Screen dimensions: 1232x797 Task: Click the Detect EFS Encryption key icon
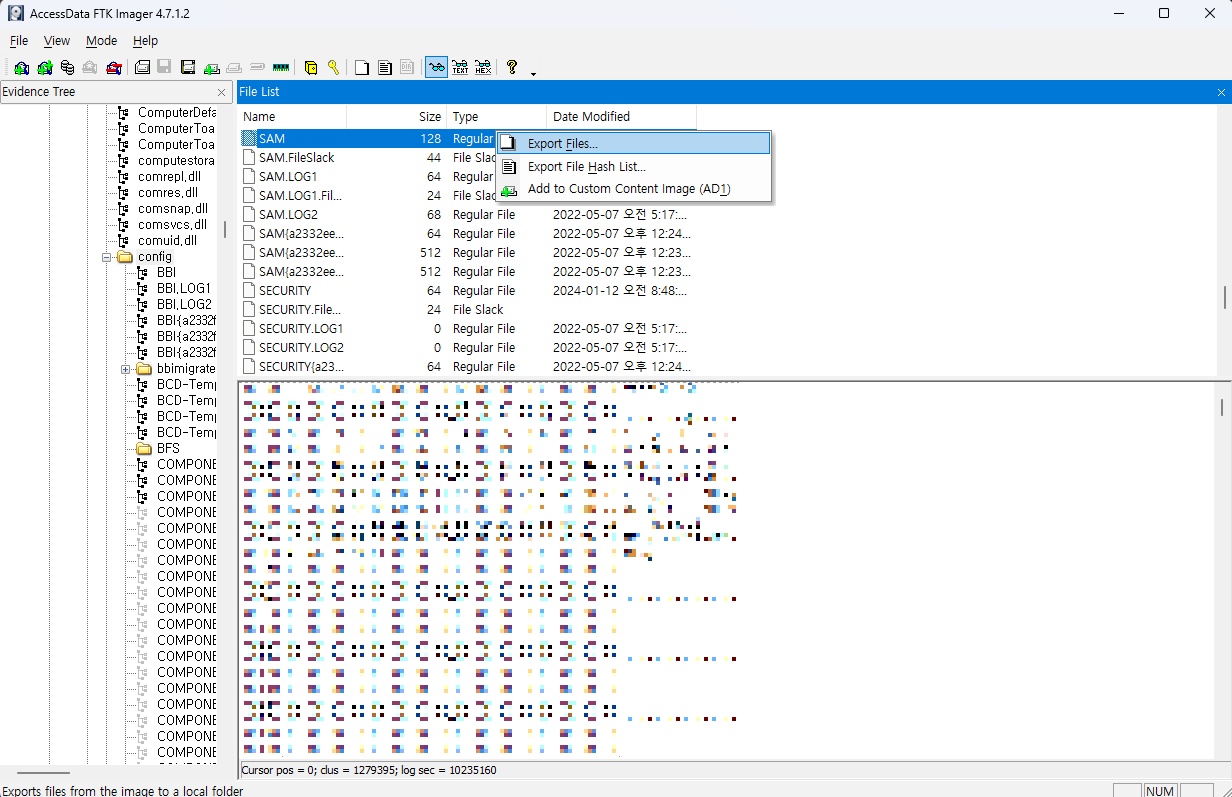[x=334, y=67]
